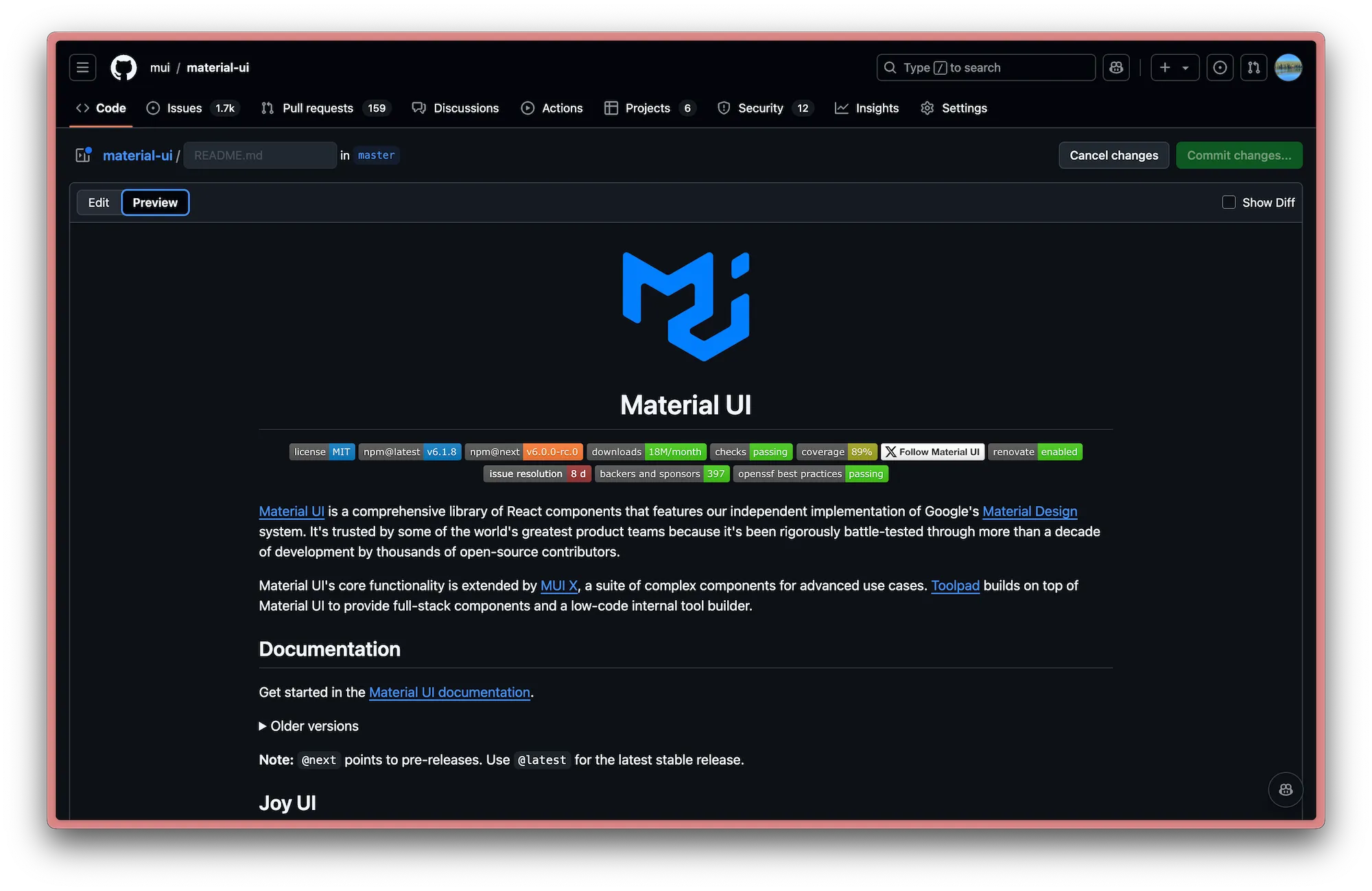Expand the Older versions disclosure
This screenshot has width=1372, height=891.
[x=309, y=726]
